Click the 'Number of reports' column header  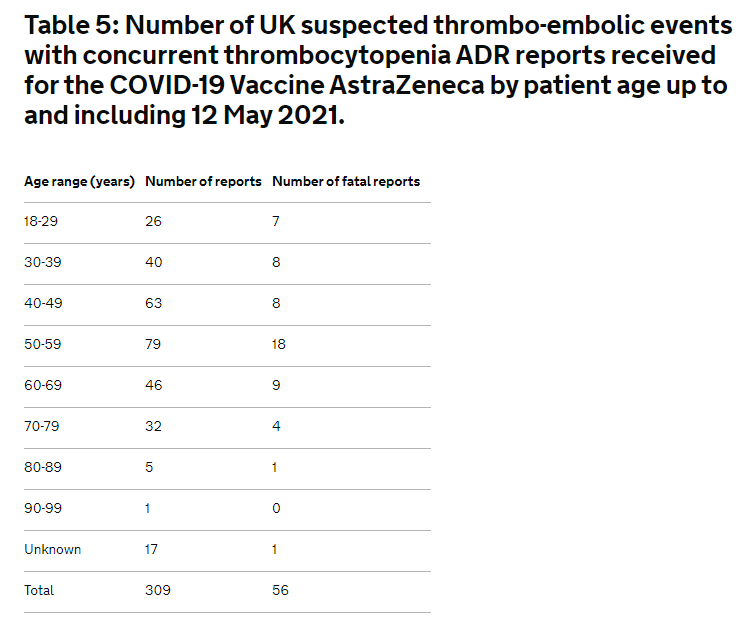[203, 182]
